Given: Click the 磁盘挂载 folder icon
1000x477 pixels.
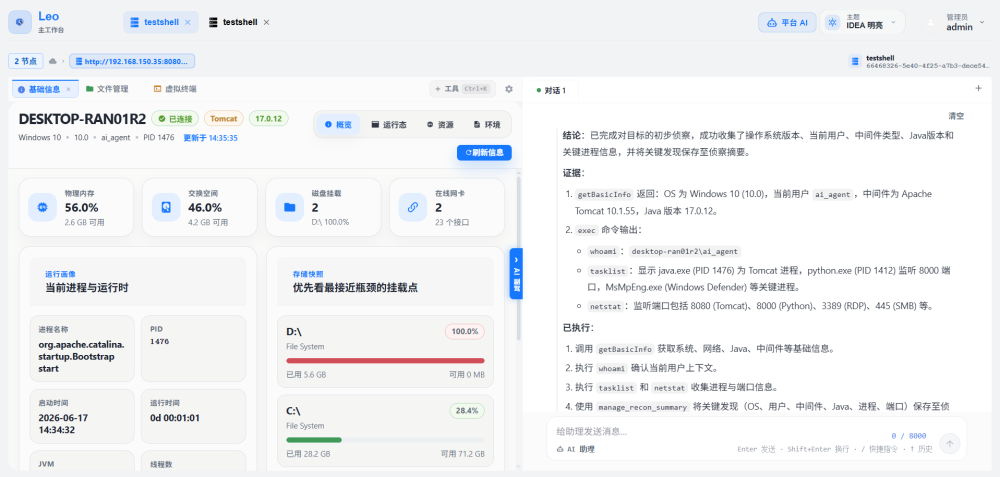Looking at the screenshot, I should tap(290, 207).
